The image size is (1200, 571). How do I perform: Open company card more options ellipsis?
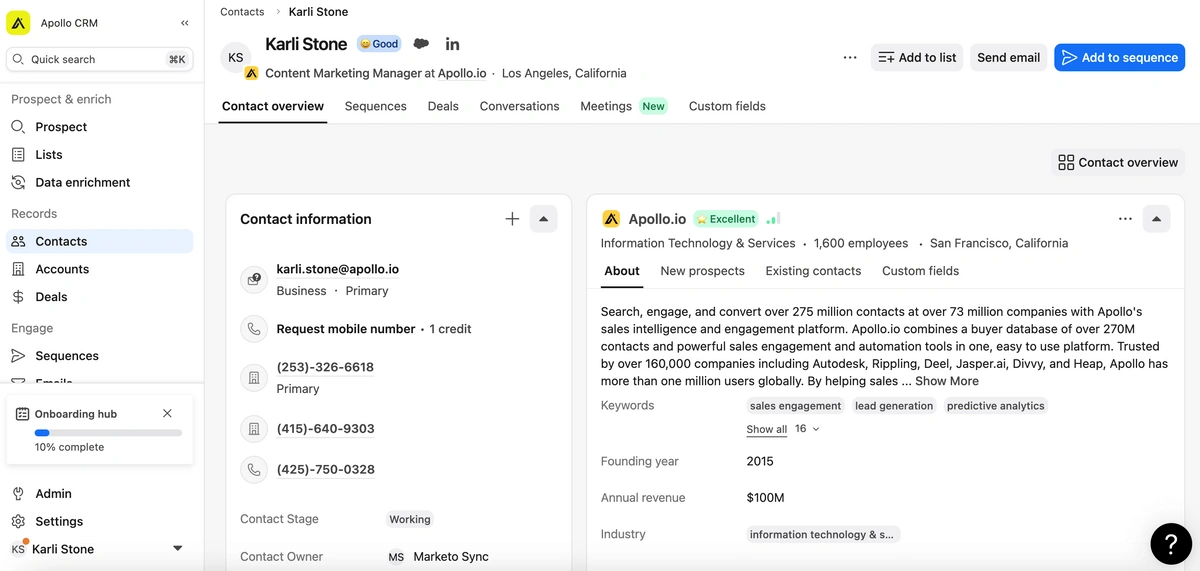click(1125, 219)
